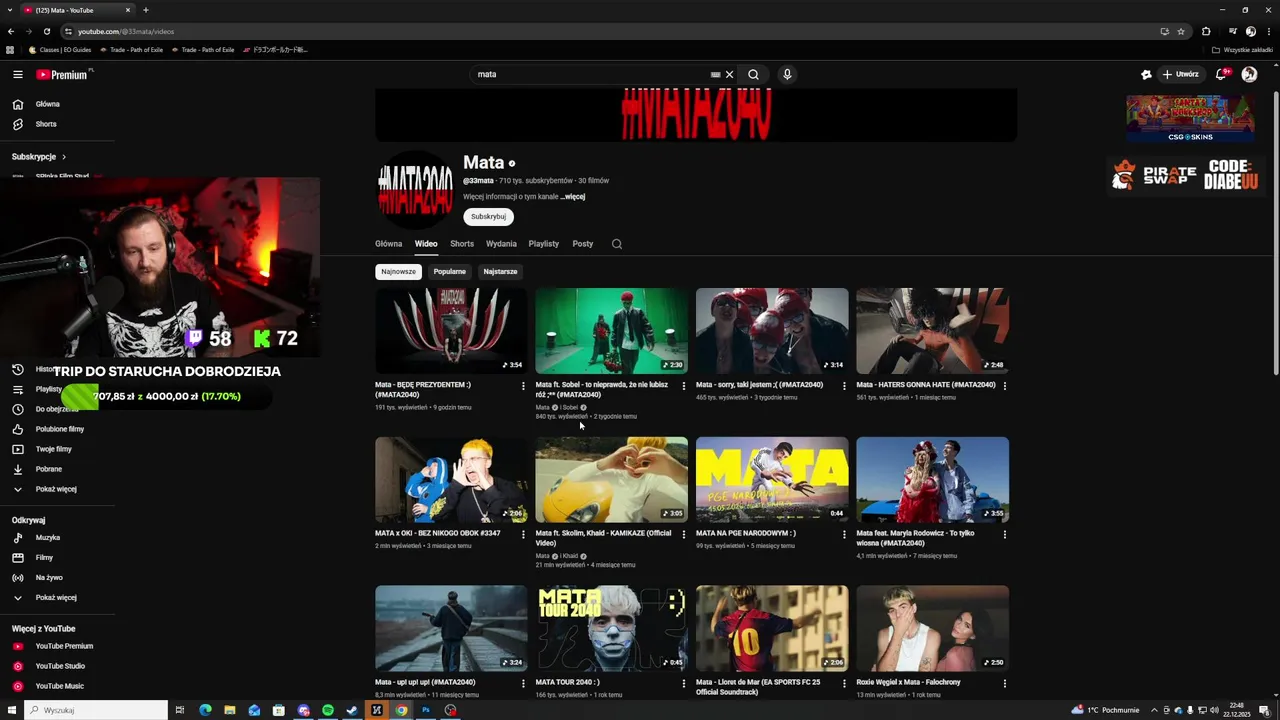Open Mata - BĘDĘ PREZYDENTEM video thumbnail
The height and width of the screenshot is (720, 1280).
coord(451,331)
